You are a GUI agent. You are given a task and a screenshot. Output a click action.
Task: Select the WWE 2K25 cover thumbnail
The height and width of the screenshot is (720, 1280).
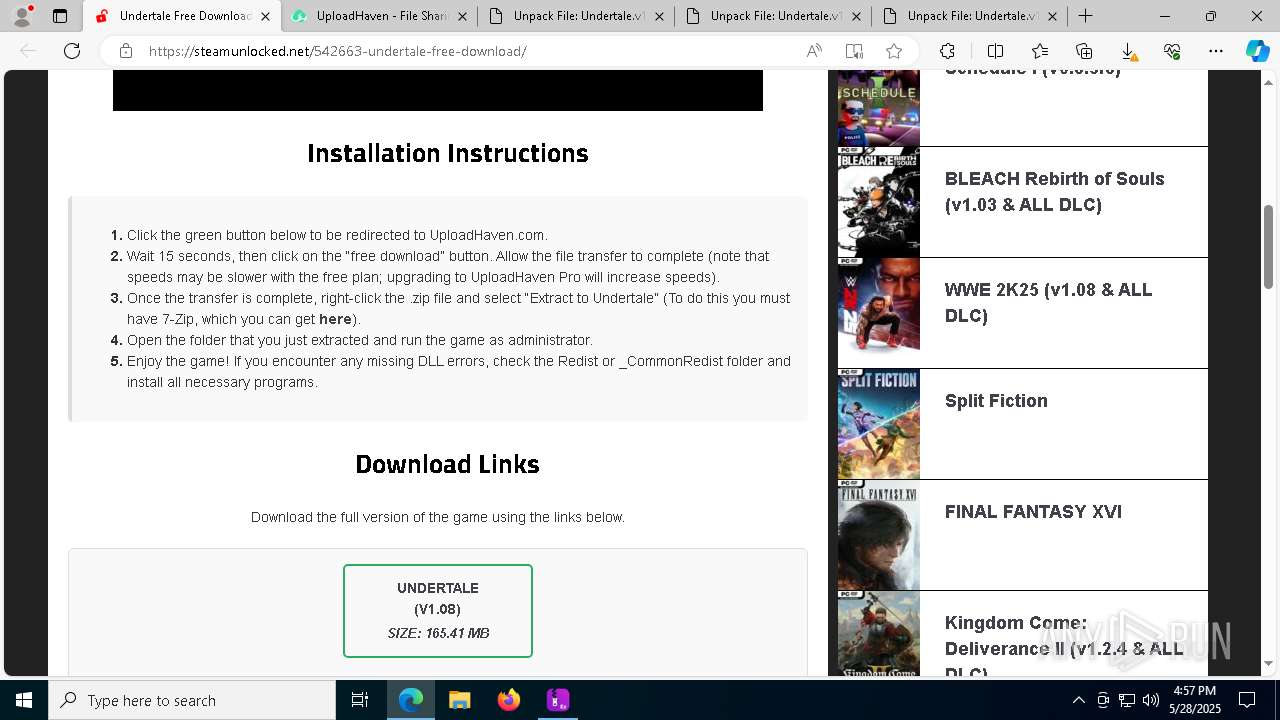(878, 314)
